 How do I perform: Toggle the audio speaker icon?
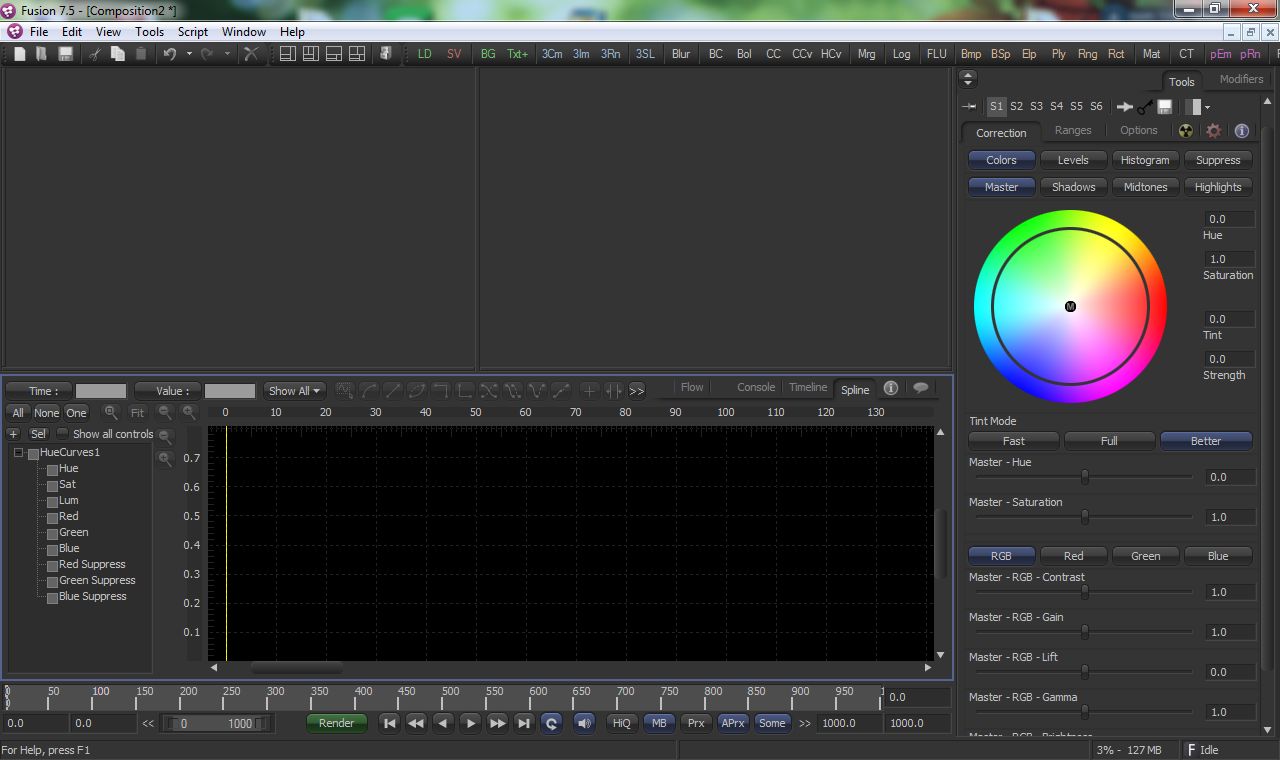click(585, 723)
